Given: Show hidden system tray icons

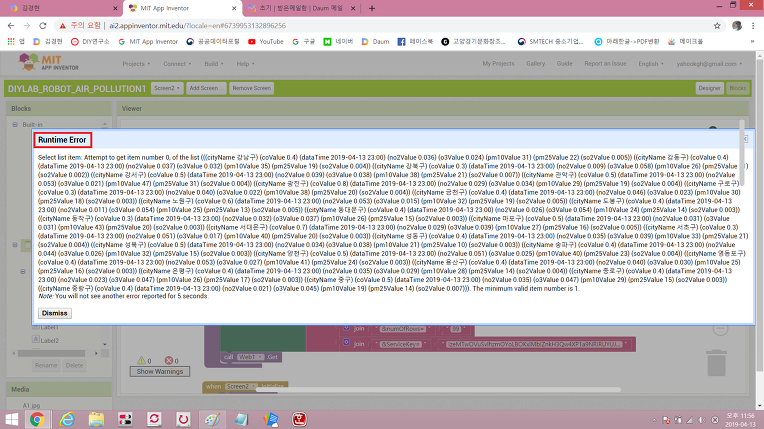Looking at the screenshot, I should click(x=654, y=420).
